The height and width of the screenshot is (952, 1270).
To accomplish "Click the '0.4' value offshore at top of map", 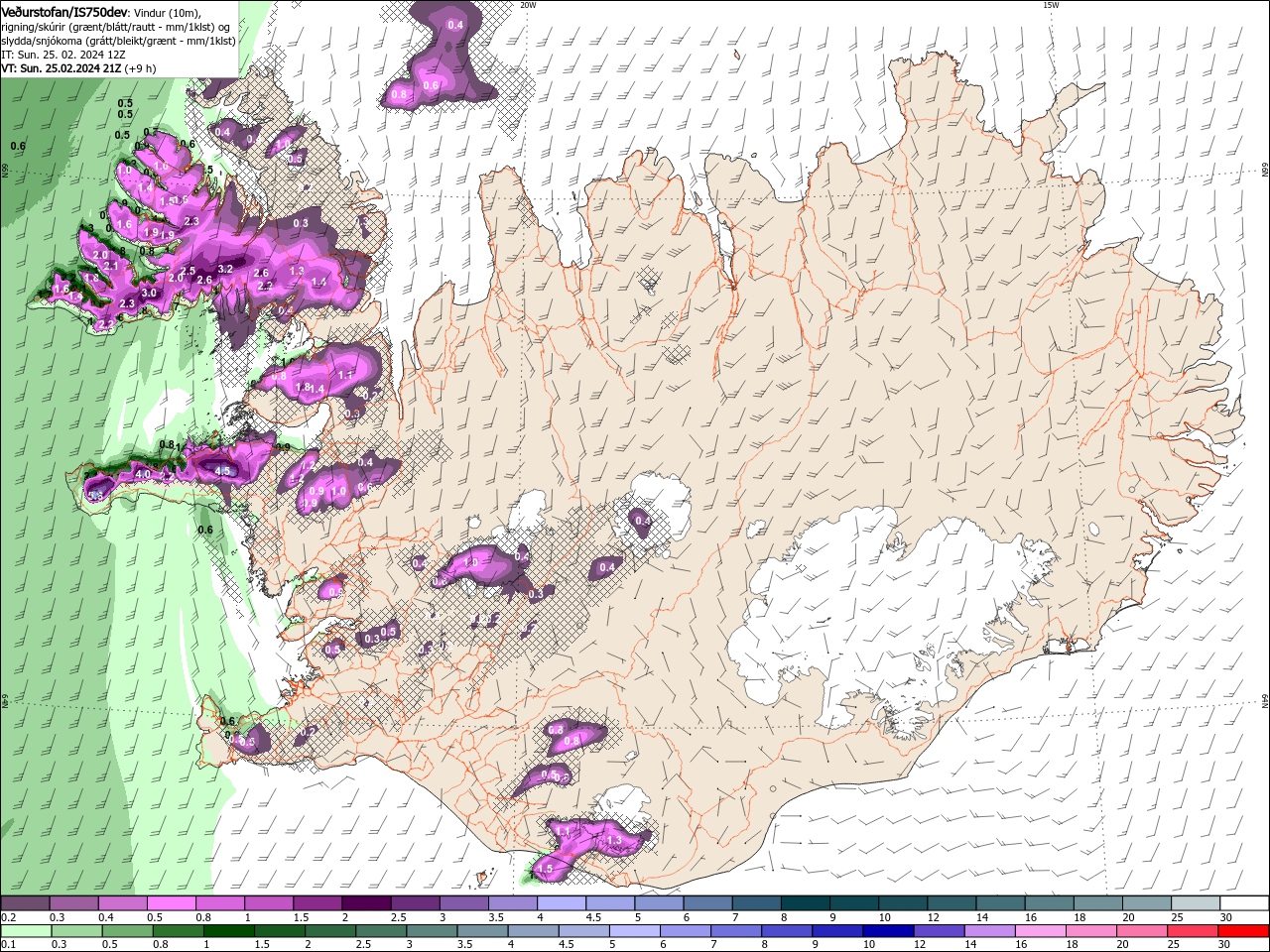I will [455, 24].
